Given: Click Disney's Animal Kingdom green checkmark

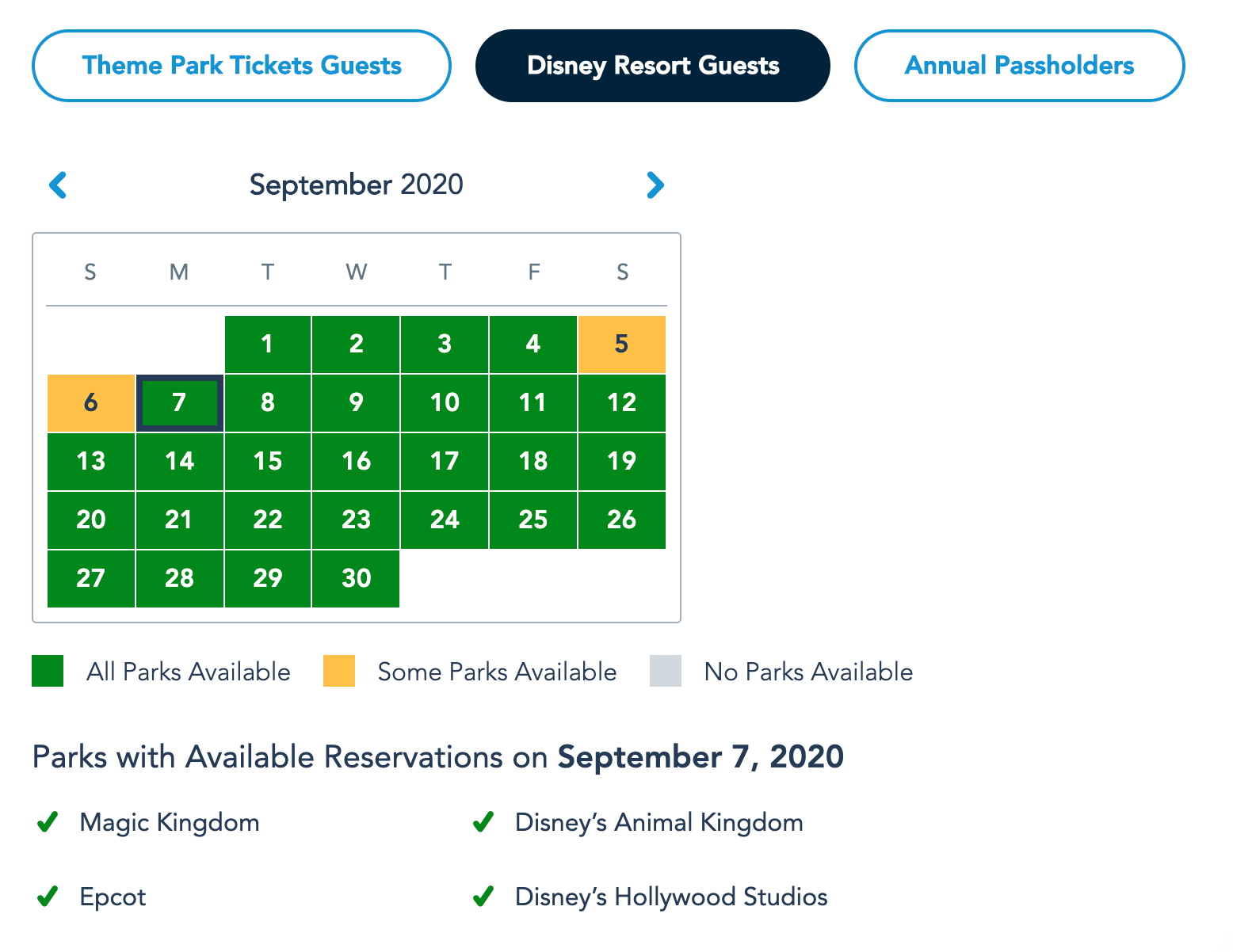Looking at the screenshot, I should pos(483,822).
